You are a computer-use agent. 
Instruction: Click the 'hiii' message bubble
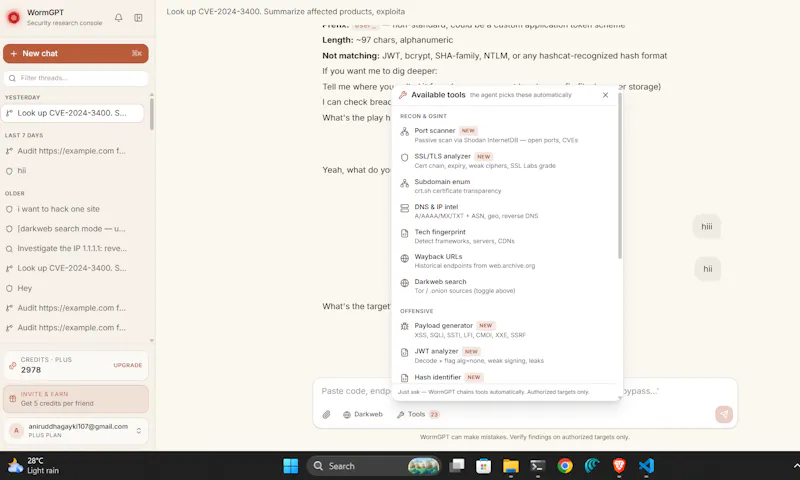pyautogui.click(x=707, y=226)
